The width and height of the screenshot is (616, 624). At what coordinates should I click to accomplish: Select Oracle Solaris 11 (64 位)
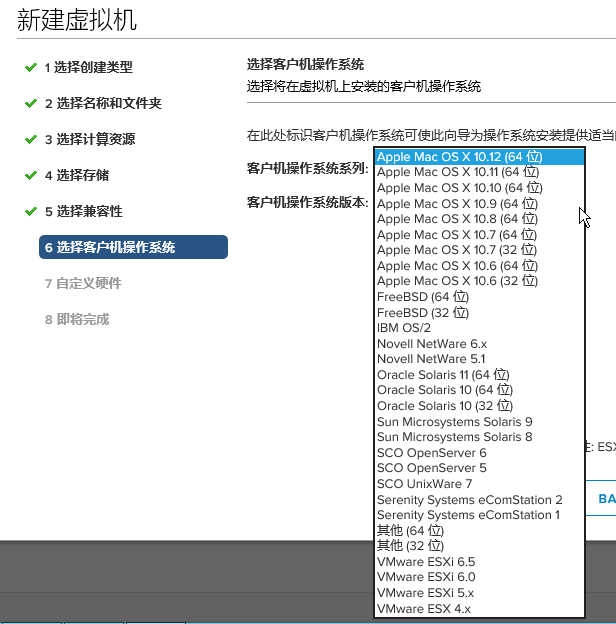pos(480,375)
